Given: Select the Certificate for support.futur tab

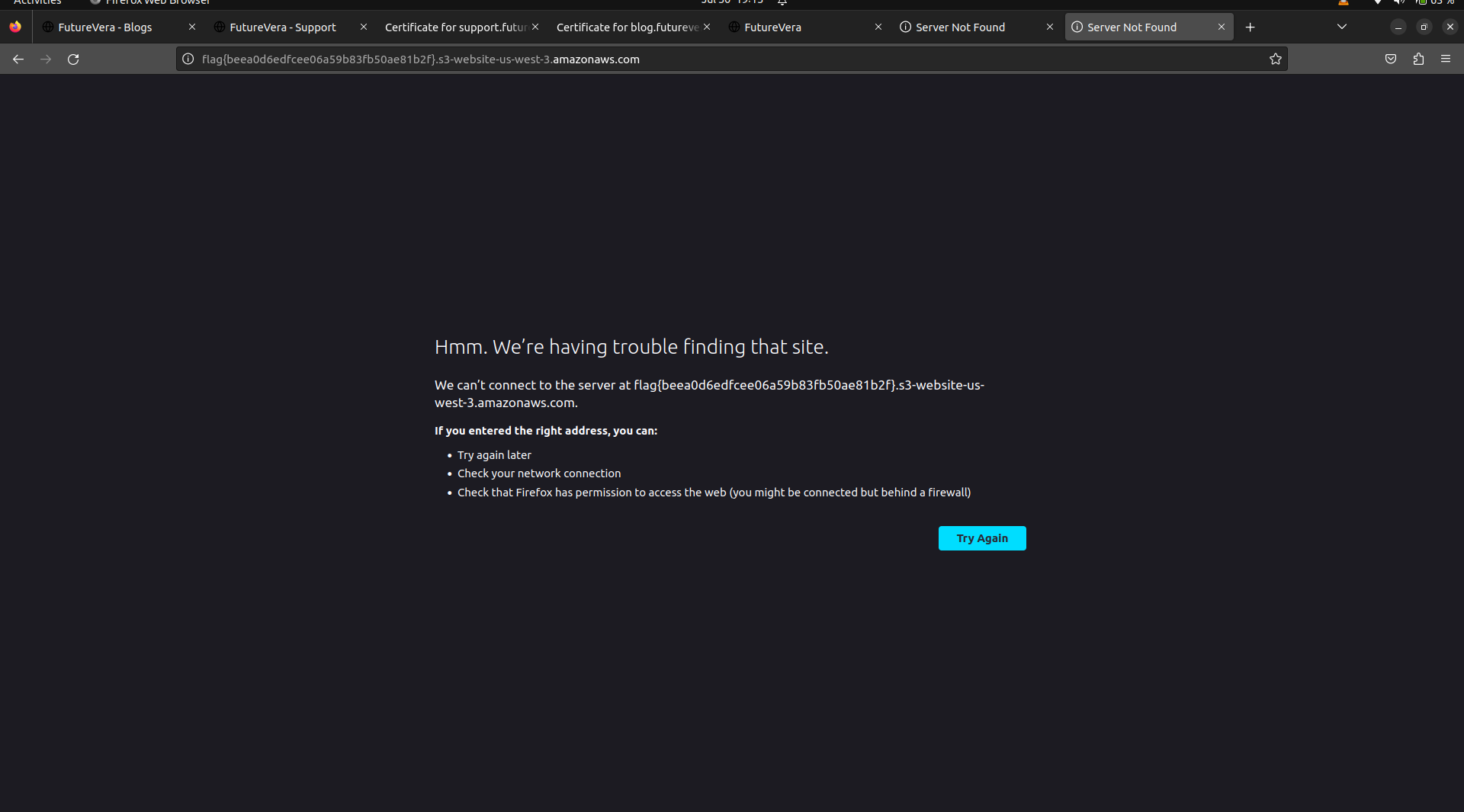Looking at the screenshot, I should [x=455, y=27].
